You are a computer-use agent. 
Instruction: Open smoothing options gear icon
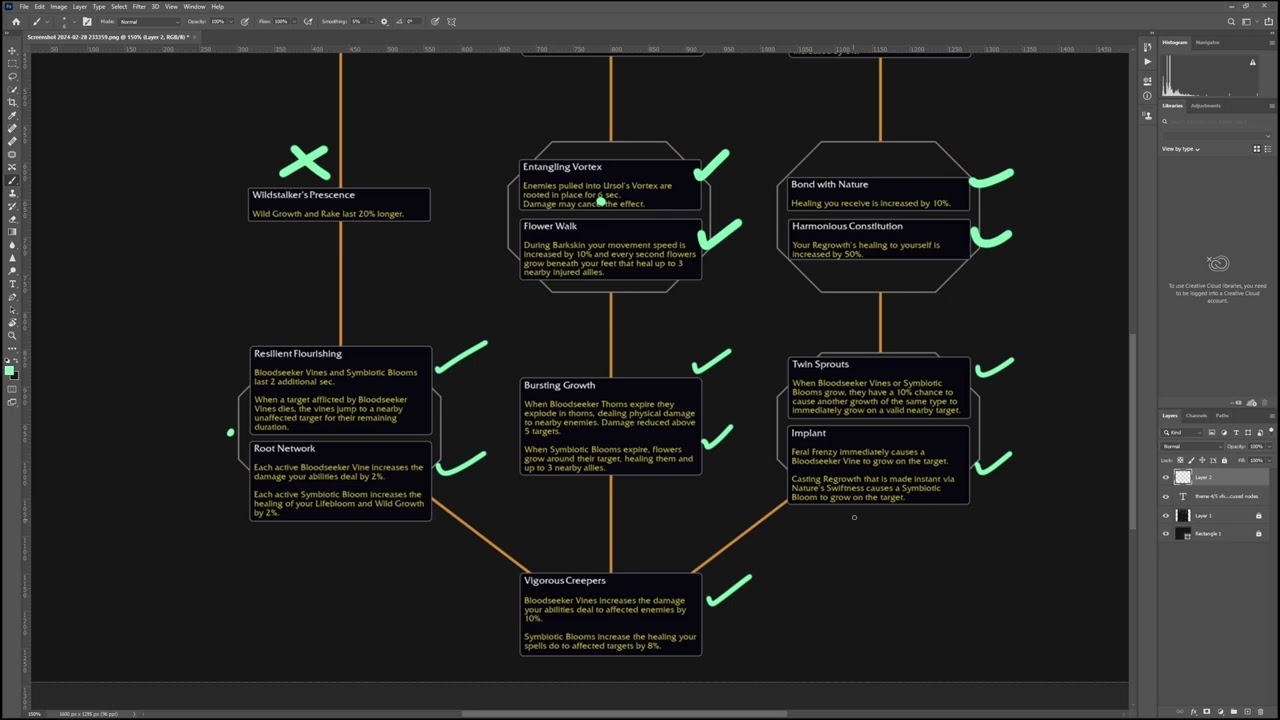384,21
